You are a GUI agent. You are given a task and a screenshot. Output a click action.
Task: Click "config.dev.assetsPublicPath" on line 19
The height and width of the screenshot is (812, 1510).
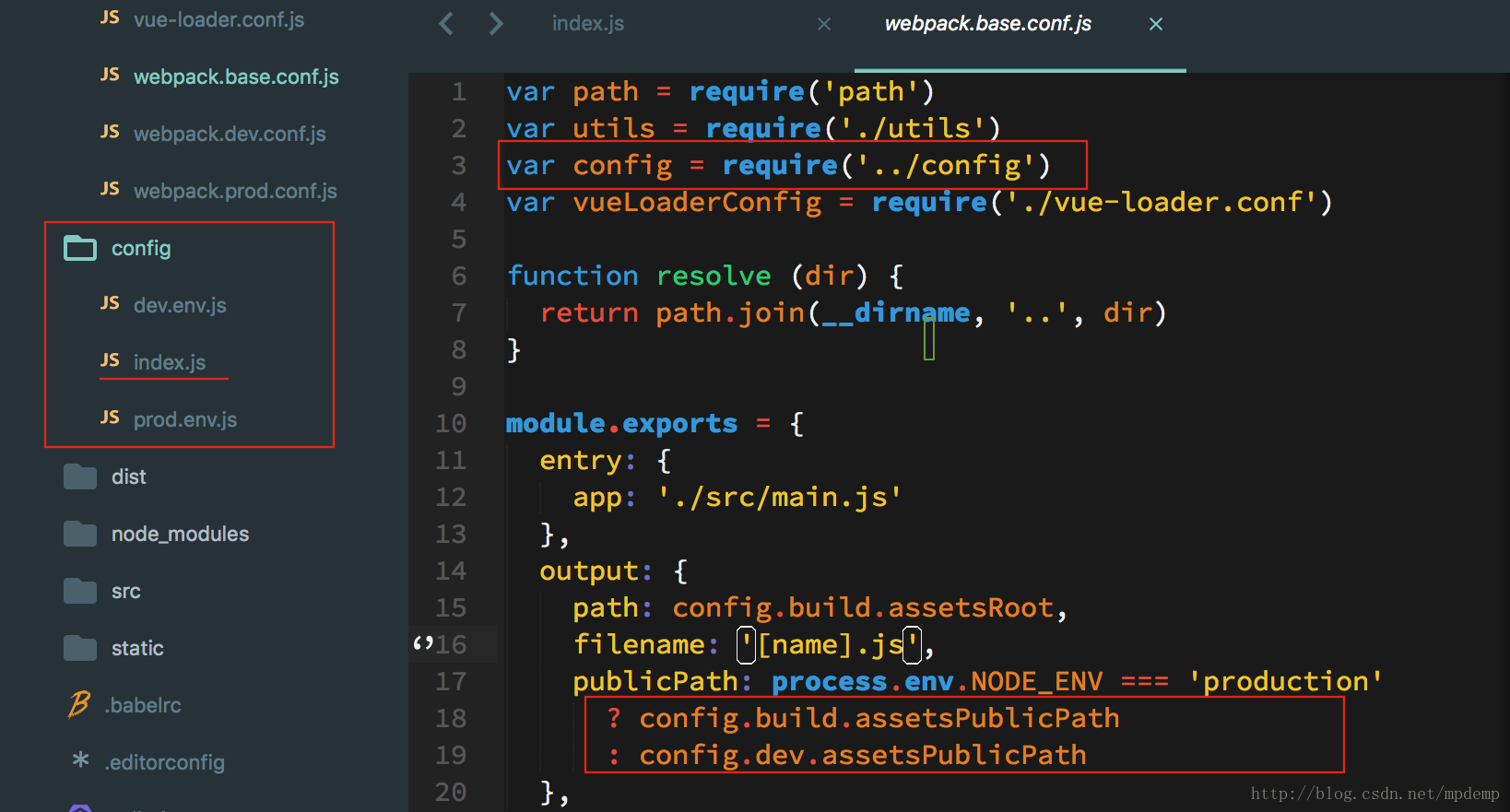point(863,756)
